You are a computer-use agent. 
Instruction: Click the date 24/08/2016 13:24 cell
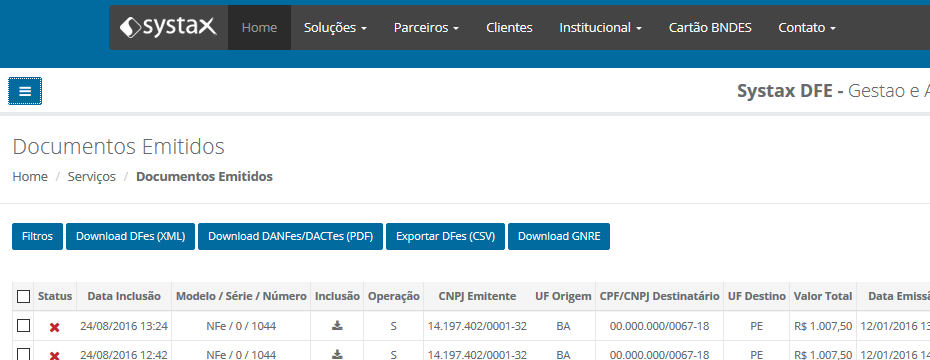(x=124, y=326)
